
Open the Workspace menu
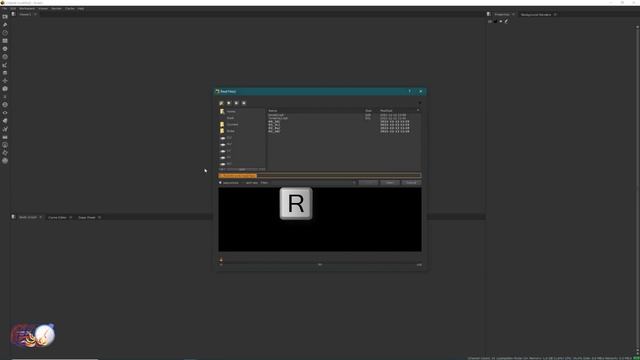pyautogui.click(x=27, y=8)
